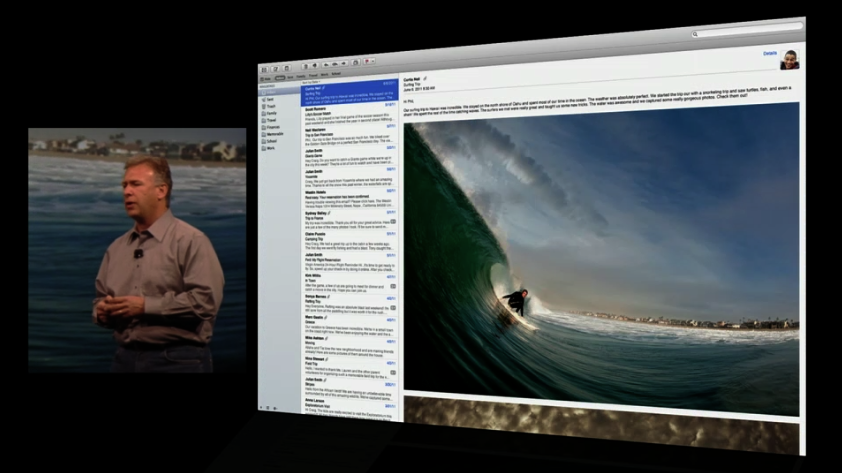
Task: Click the Flag toolbar icon
Action: click(368, 62)
